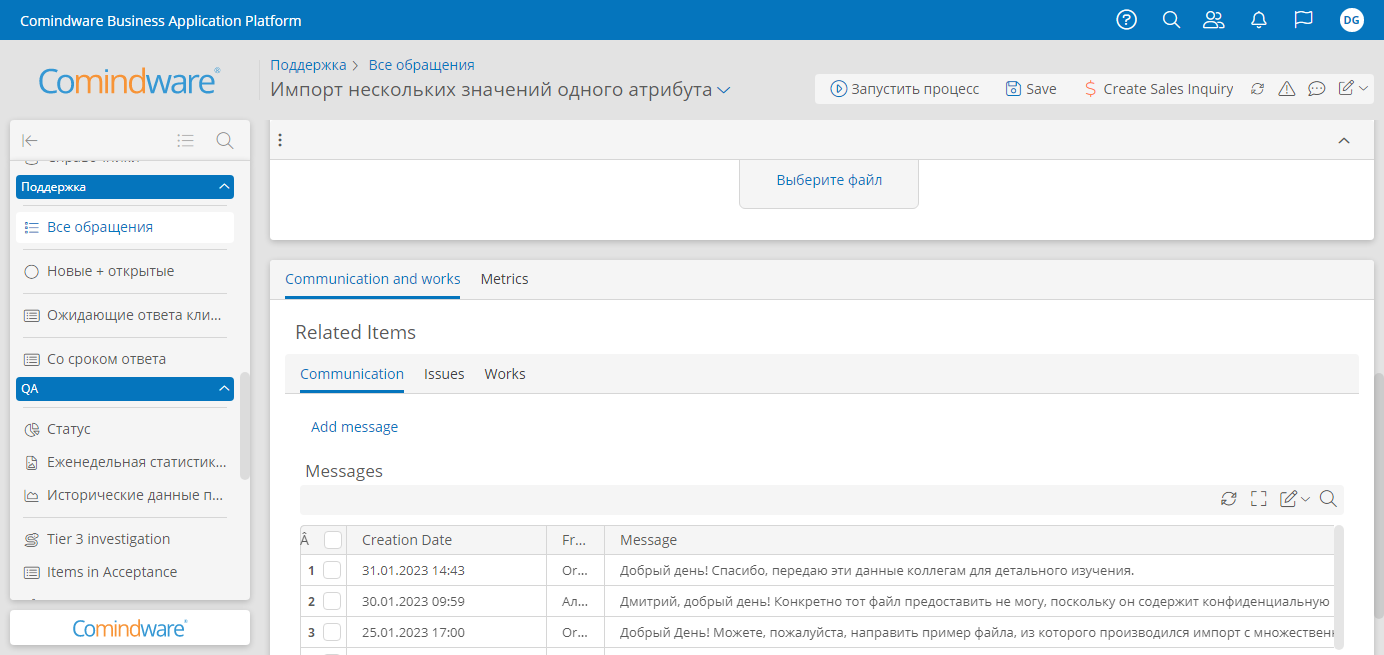1384x655 pixels.
Task: Open Исторические данные п... sidebar item
Action: click(x=125, y=495)
